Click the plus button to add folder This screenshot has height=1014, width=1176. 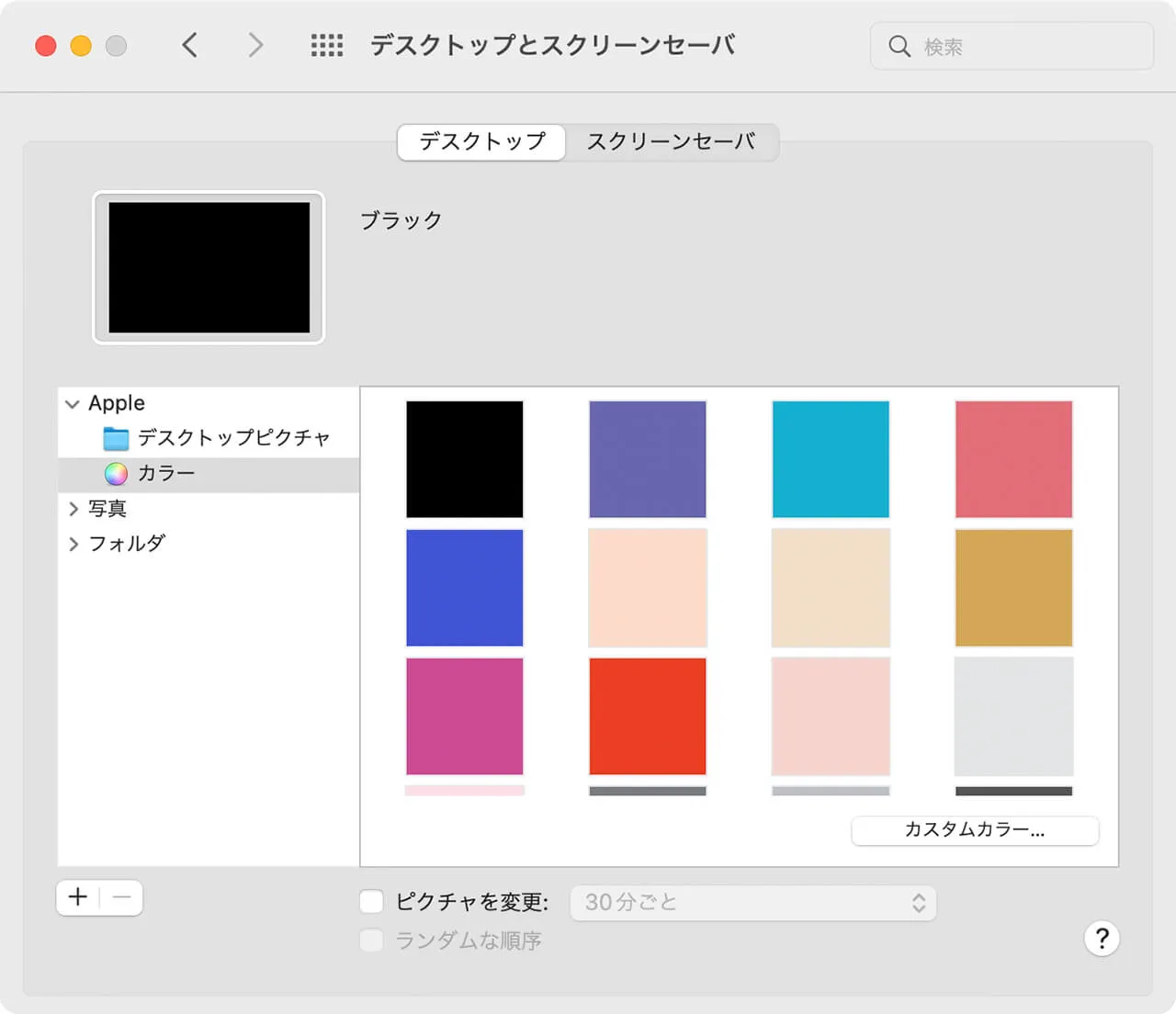click(x=78, y=897)
